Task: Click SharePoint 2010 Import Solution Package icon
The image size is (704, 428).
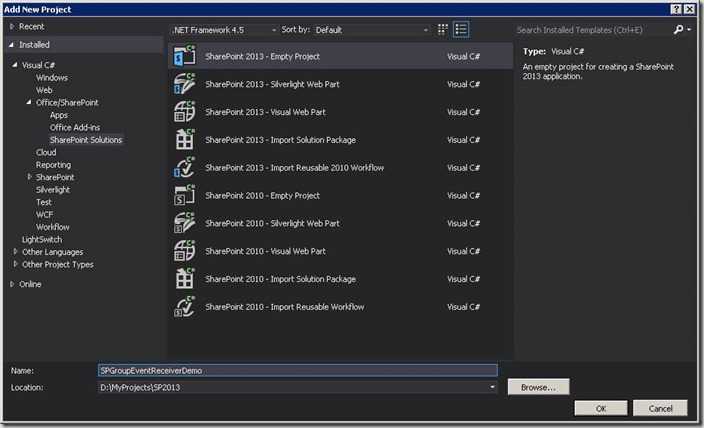Action: (x=185, y=279)
